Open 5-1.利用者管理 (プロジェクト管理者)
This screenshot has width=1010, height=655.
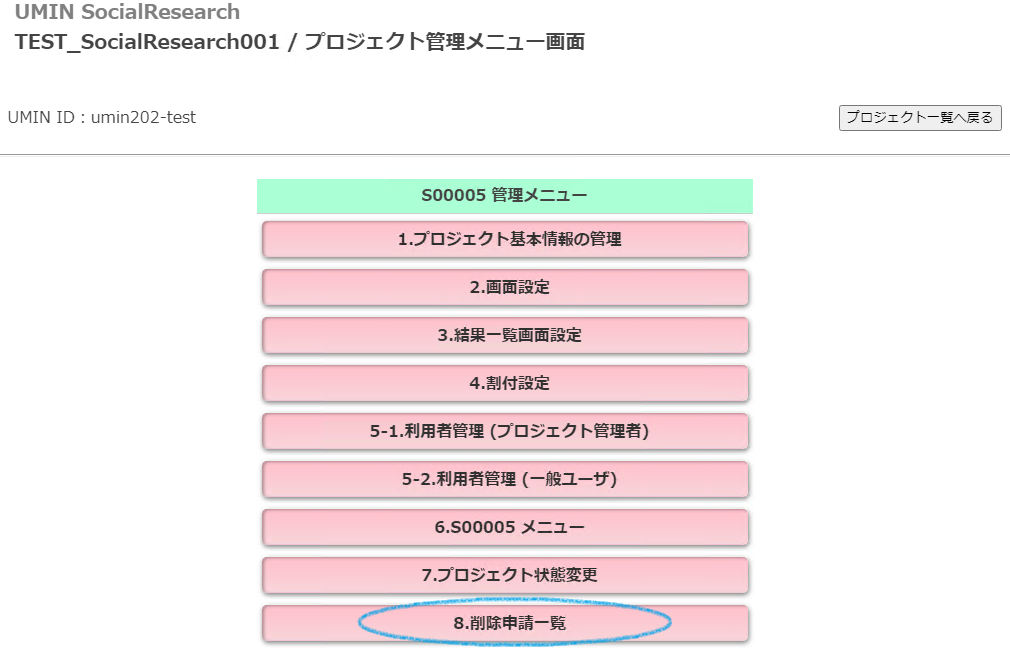pyautogui.click(x=505, y=432)
